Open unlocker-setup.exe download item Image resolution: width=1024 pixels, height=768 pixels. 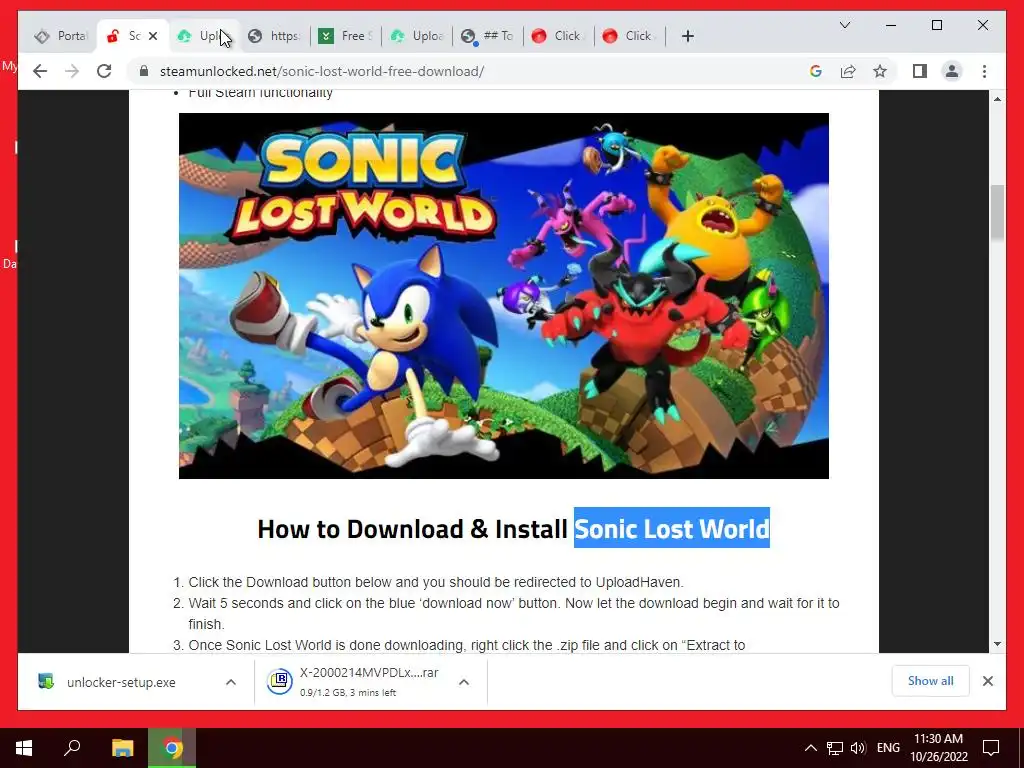(121, 682)
